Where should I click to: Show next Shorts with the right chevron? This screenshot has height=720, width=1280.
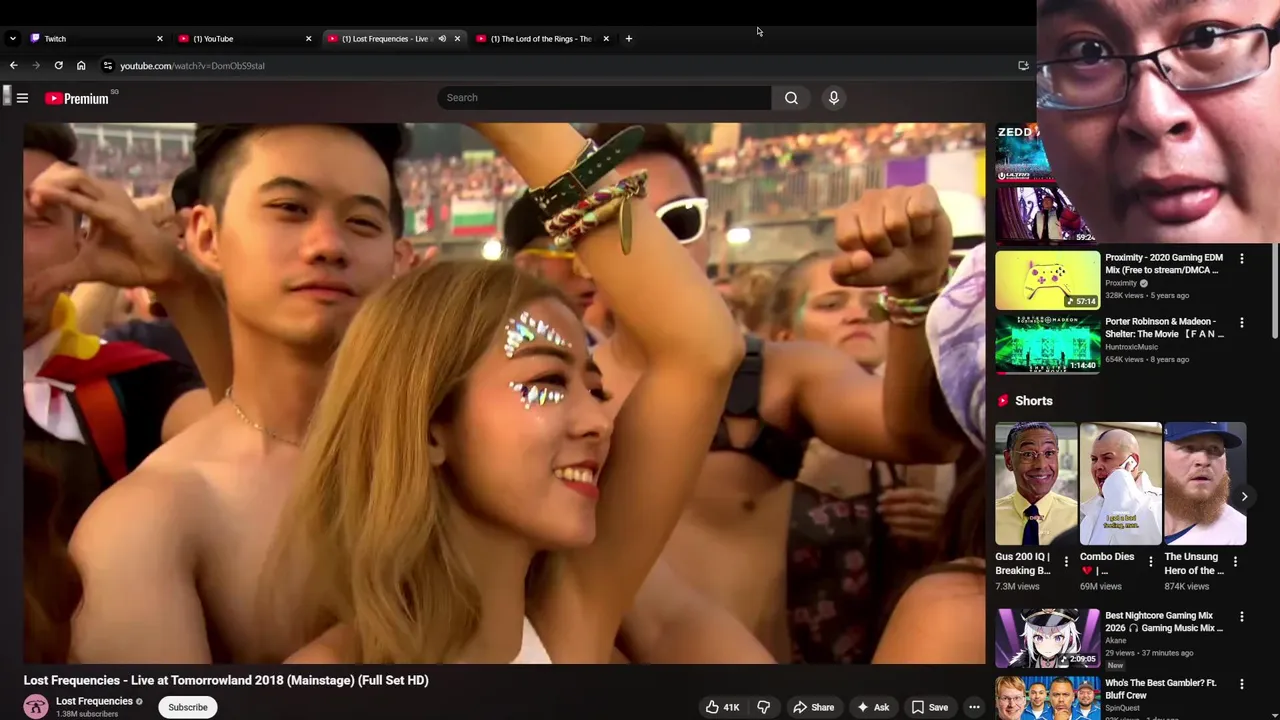(x=1244, y=496)
